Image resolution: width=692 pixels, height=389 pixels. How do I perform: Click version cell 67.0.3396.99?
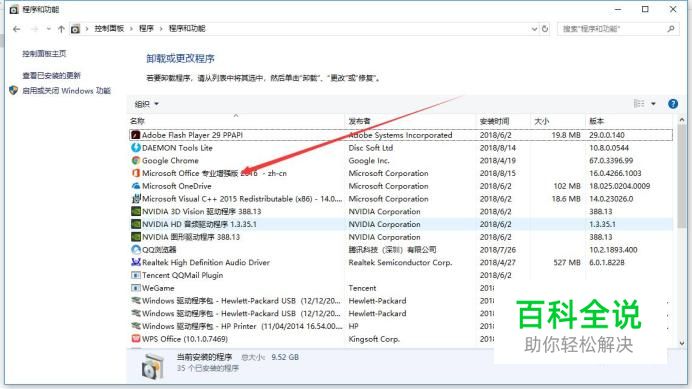pyautogui.click(x=611, y=161)
